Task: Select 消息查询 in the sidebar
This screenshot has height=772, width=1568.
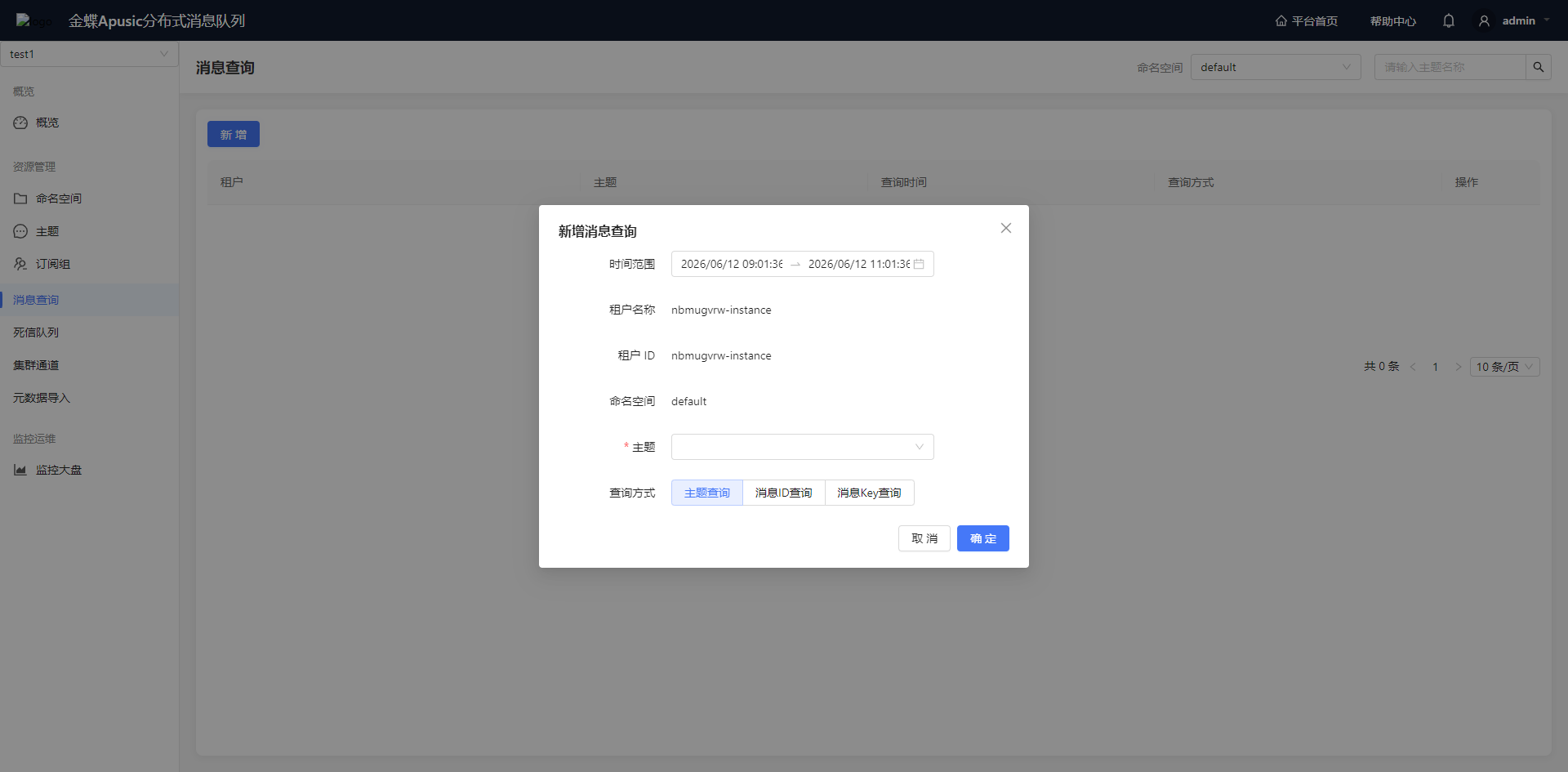Action: click(x=89, y=300)
